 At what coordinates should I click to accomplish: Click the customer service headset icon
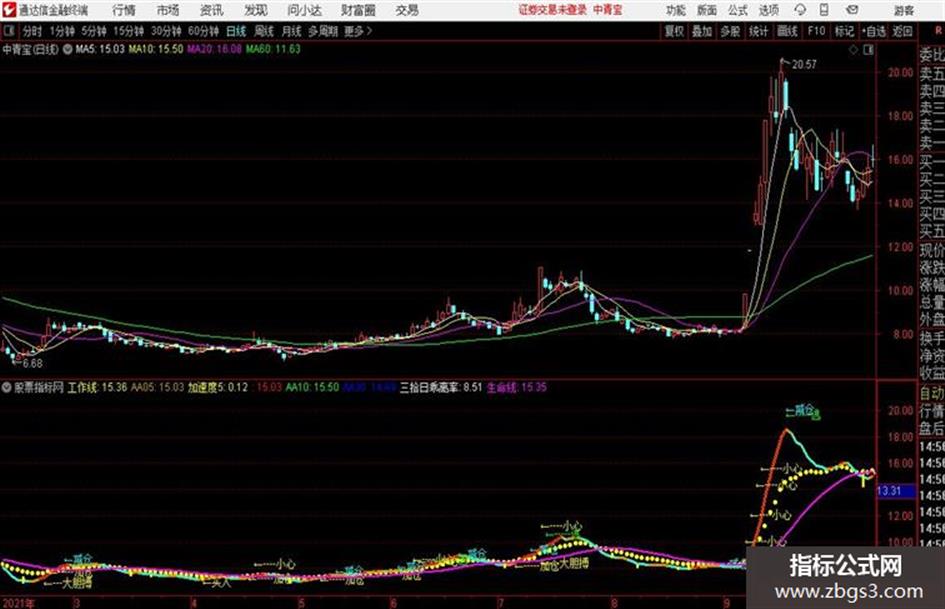pyautogui.click(x=800, y=10)
